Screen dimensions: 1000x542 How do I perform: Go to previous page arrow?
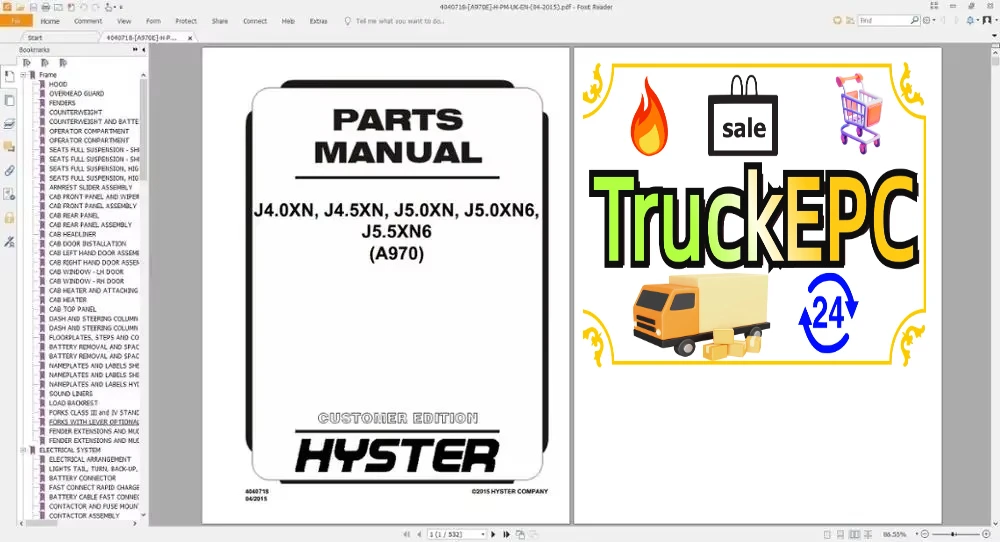click(x=419, y=534)
